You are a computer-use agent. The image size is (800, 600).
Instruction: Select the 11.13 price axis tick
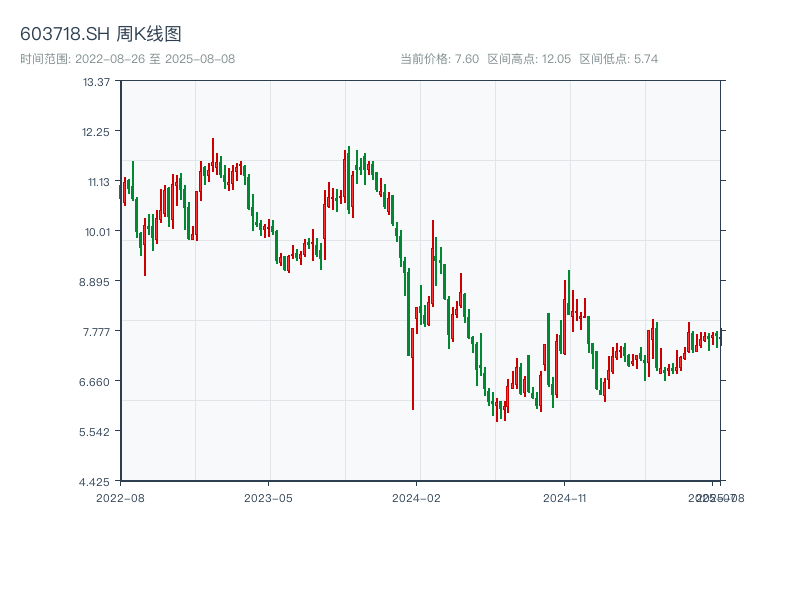[x=97, y=181]
